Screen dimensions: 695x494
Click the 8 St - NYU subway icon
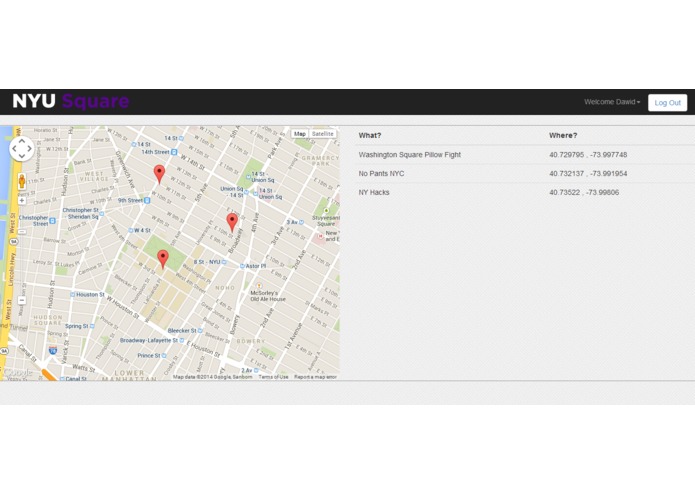tap(224, 262)
